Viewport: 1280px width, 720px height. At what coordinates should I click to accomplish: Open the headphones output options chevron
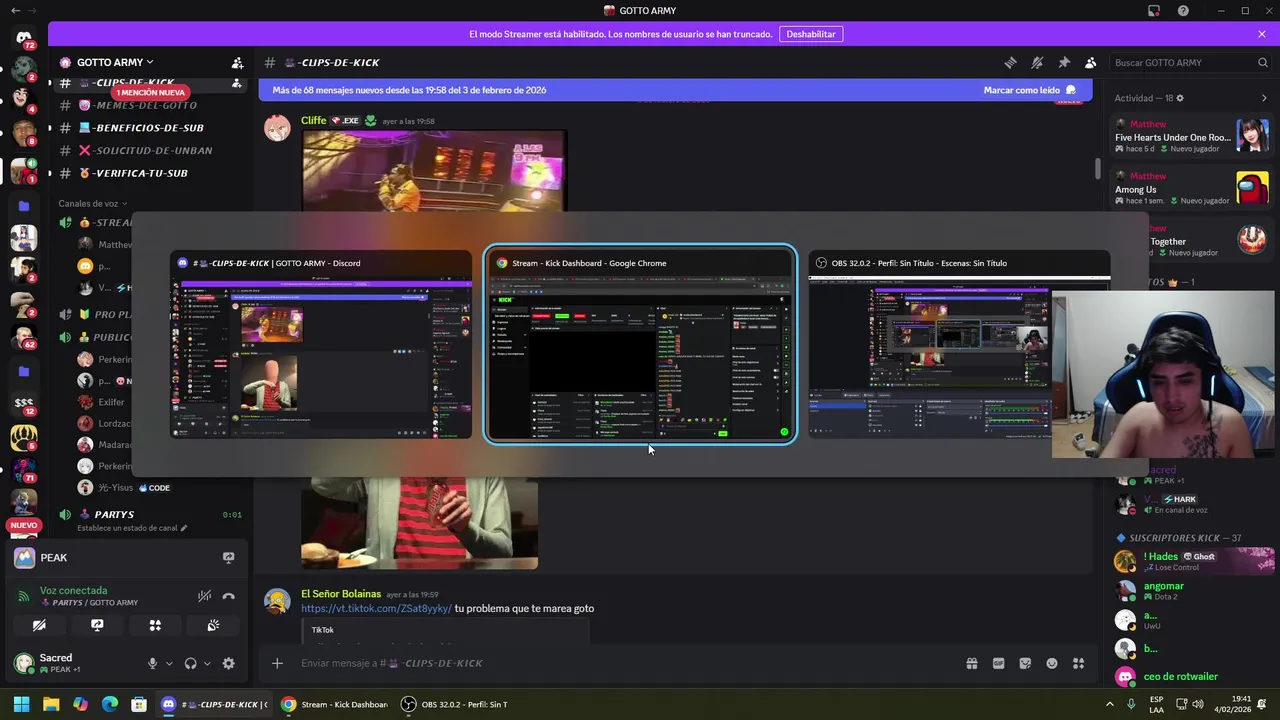pyautogui.click(x=207, y=663)
